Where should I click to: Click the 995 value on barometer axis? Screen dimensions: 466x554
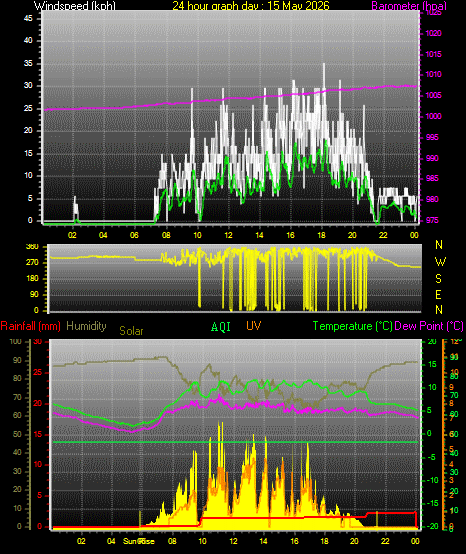(x=432, y=137)
